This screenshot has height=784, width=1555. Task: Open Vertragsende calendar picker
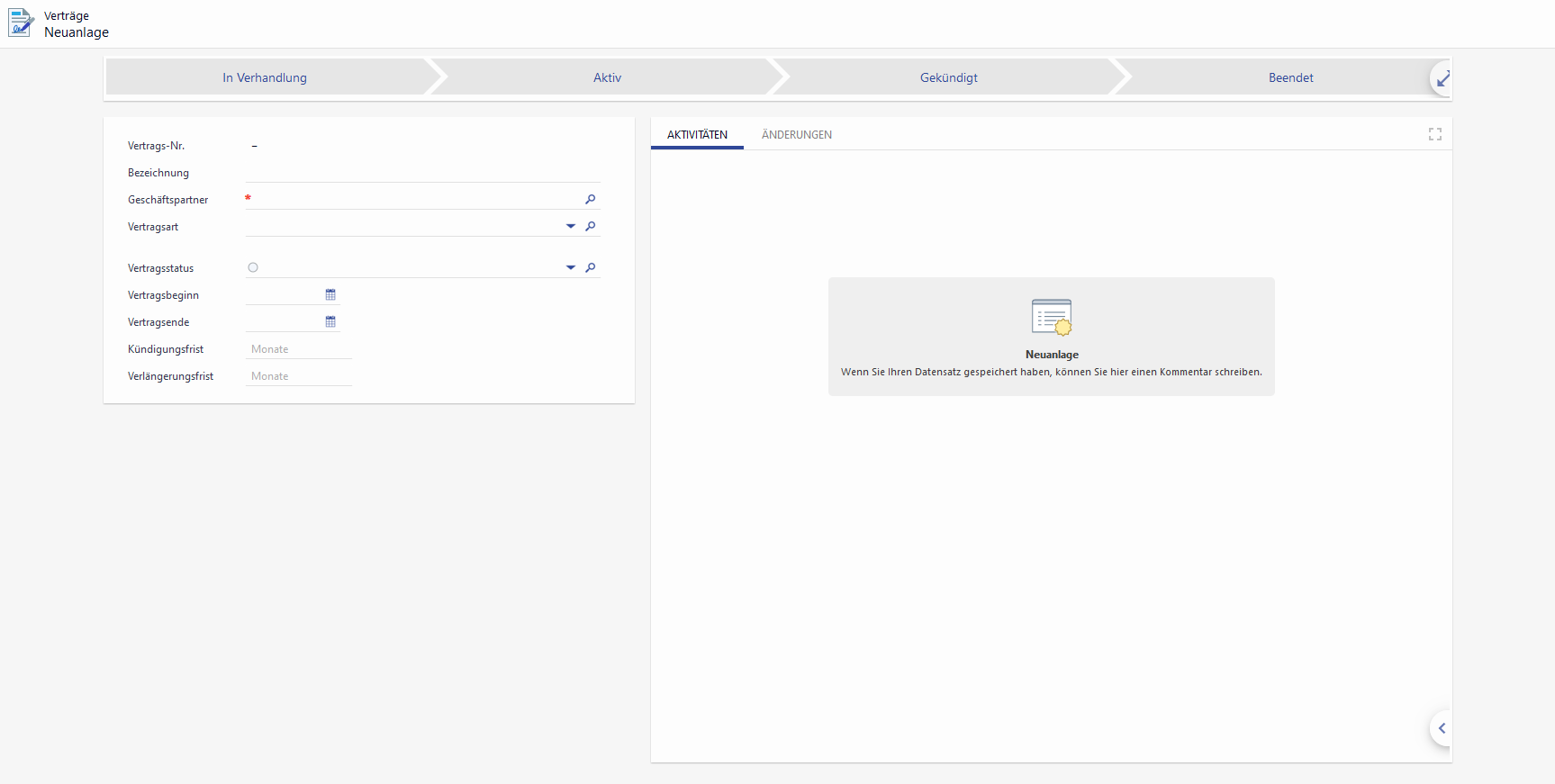tap(330, 322)
